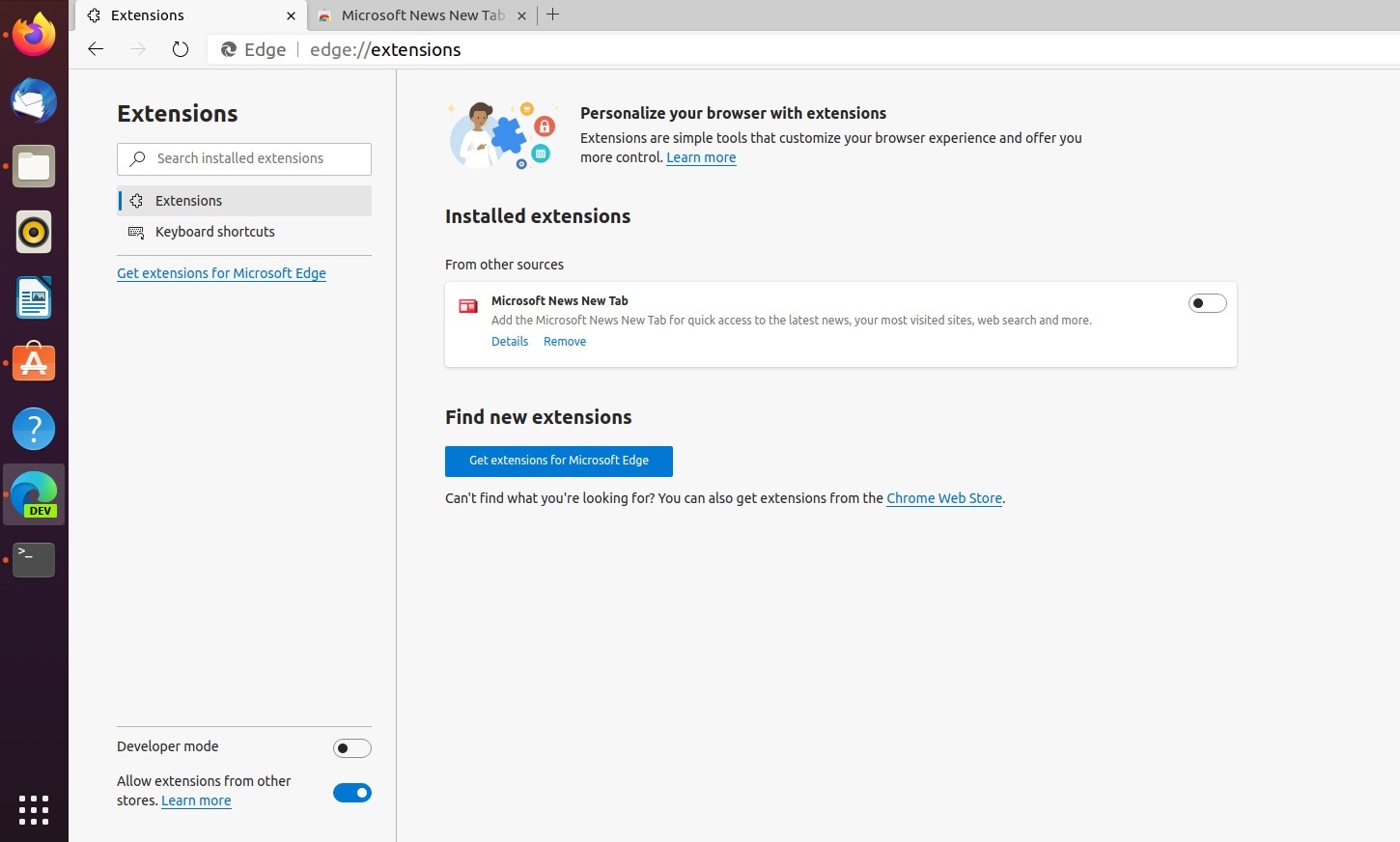Image resolution: width=1400 pixels, height=842 pixels.
Task: Click the Microsoft News New Tab extension title
Action: pos(560,300)
